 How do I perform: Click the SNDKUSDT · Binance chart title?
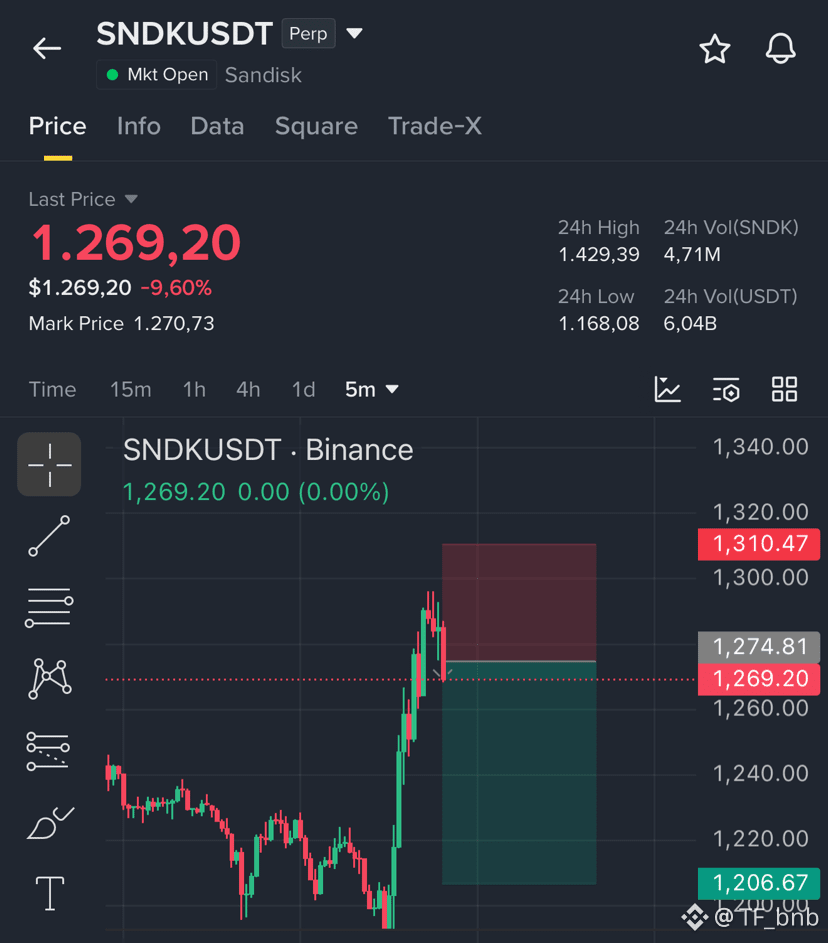tap(268, 450)
